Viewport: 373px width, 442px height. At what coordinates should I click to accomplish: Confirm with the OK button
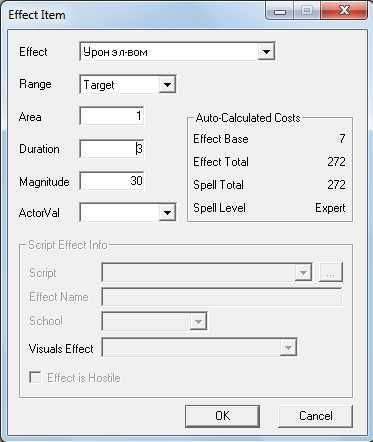point(222,416)
